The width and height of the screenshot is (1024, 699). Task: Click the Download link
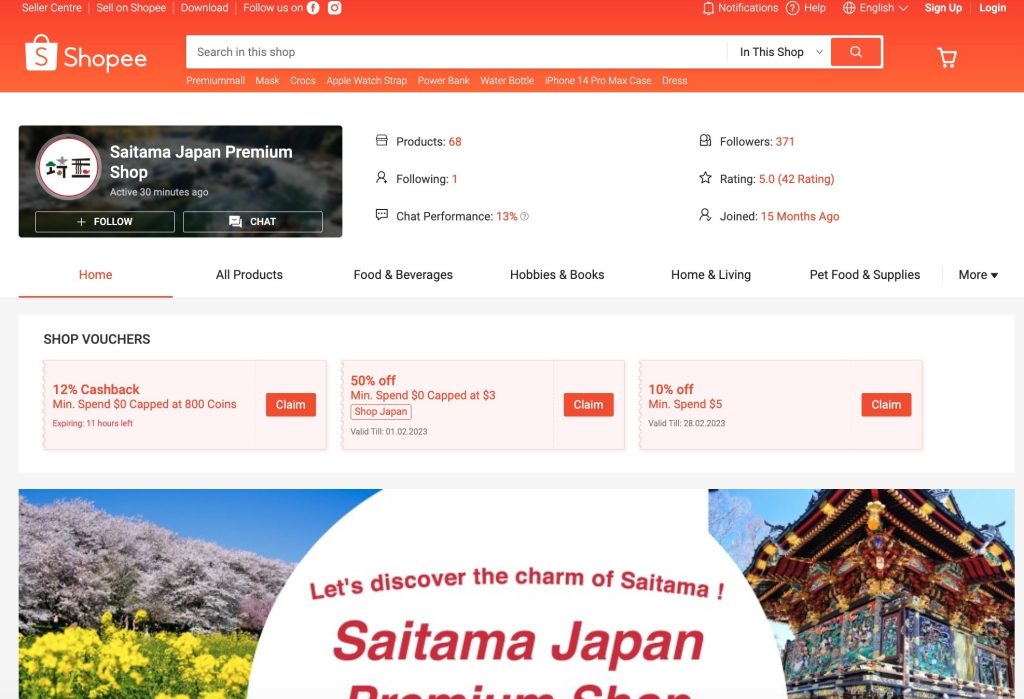204,8
